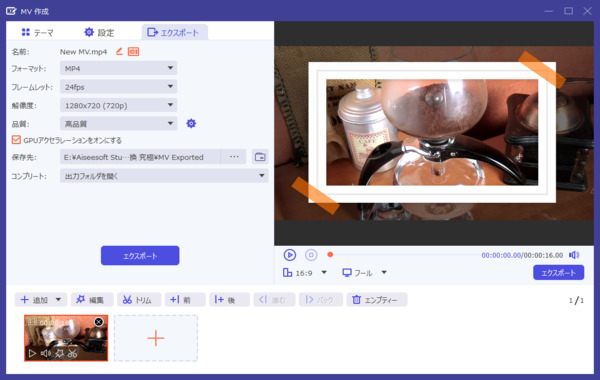Play the preview video
Screen dimensions: 600x380
pyautogui.click(x=290, y=255)
